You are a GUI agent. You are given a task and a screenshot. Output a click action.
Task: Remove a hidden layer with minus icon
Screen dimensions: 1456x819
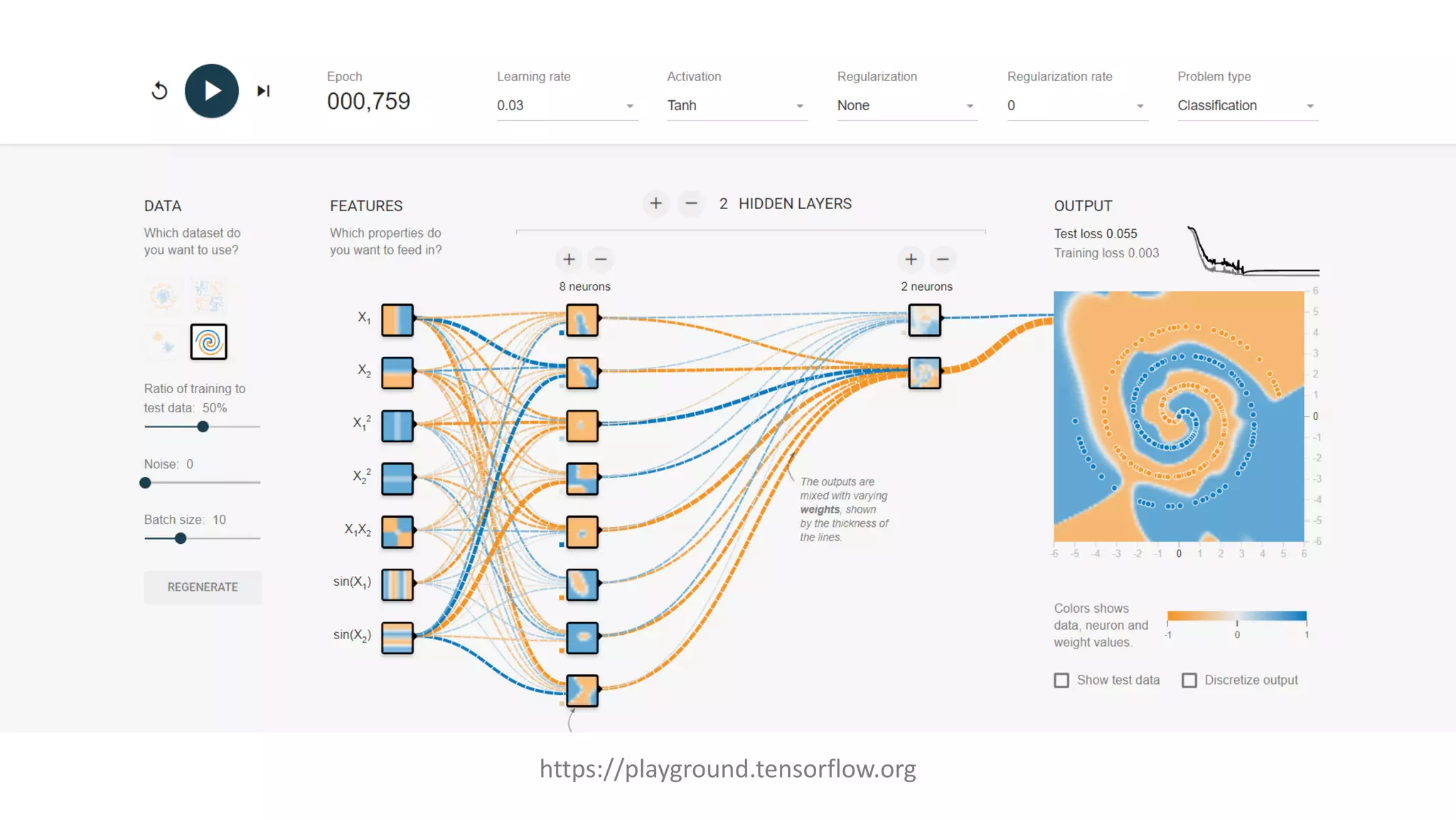pos(690,204)
